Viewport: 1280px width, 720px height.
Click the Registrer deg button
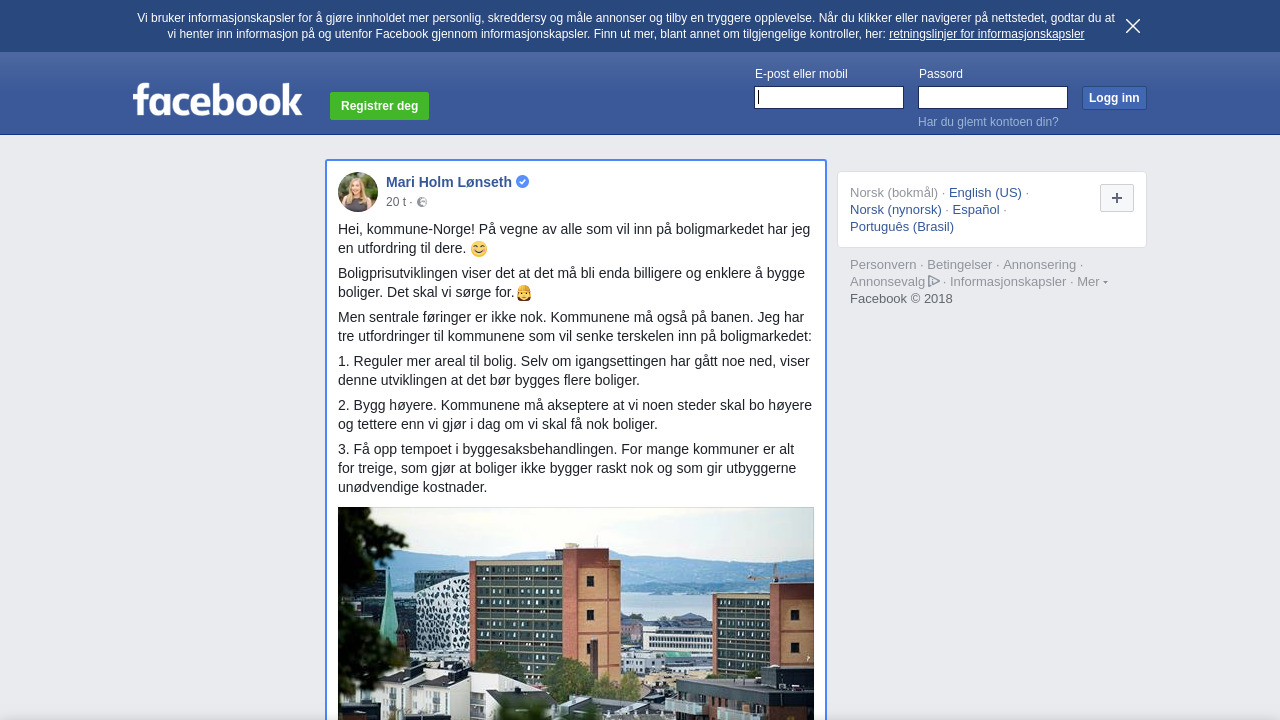(x=380, y=106)
